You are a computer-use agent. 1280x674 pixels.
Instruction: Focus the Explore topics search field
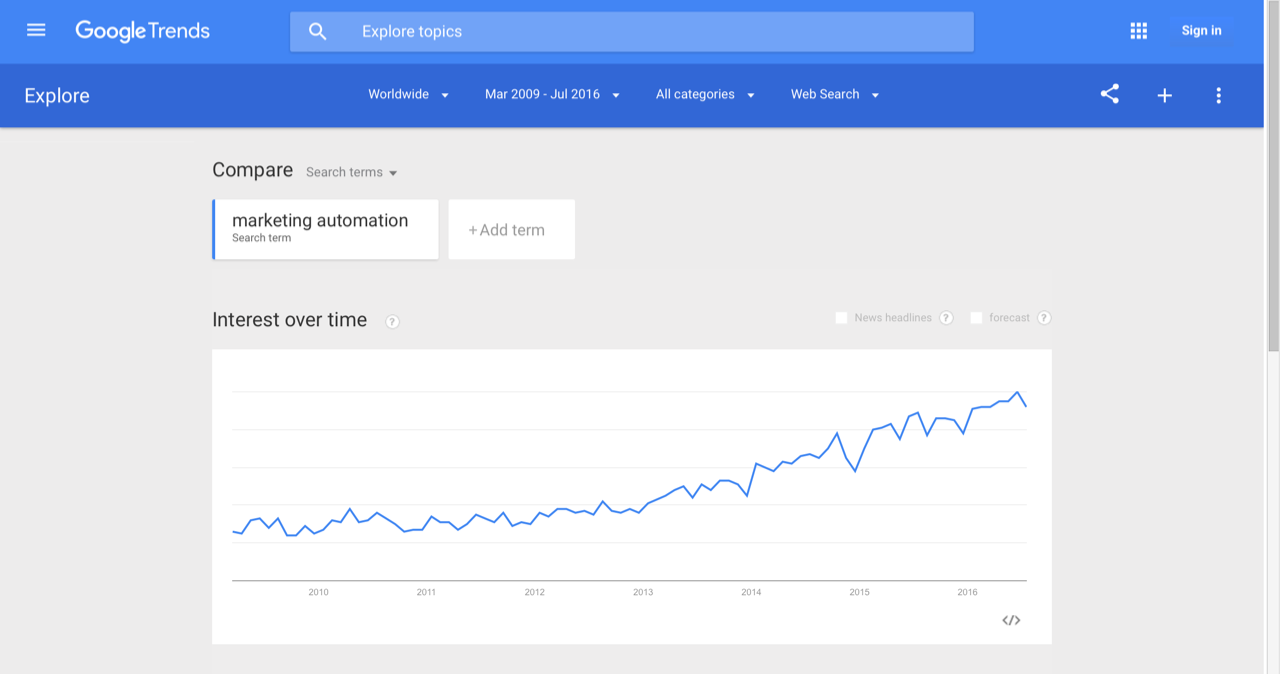coord(632,32)
